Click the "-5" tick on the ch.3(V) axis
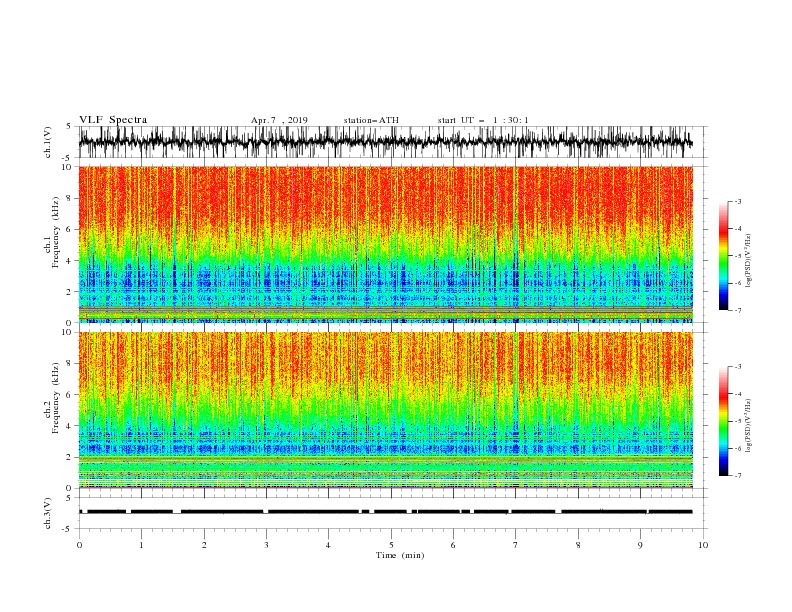Screen dimensions: 792x612 [x=68, y=529]
